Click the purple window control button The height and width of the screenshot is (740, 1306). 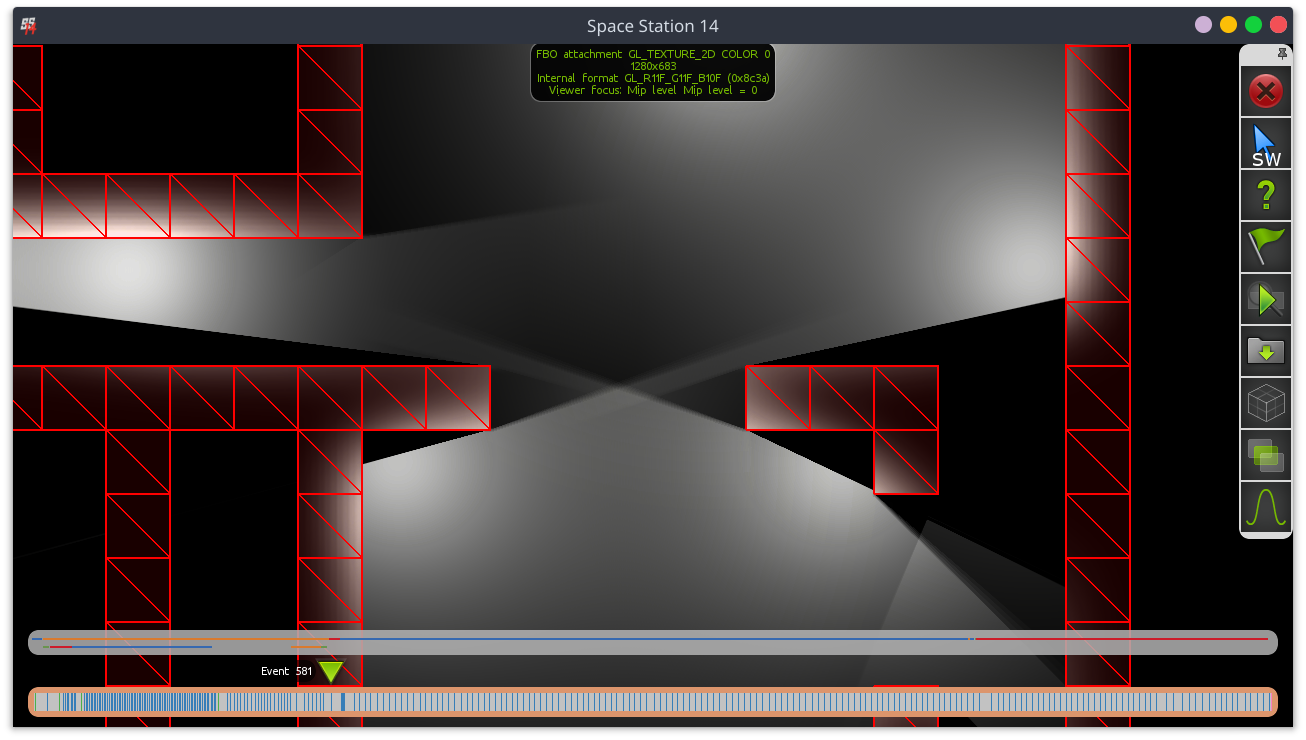1204,25
